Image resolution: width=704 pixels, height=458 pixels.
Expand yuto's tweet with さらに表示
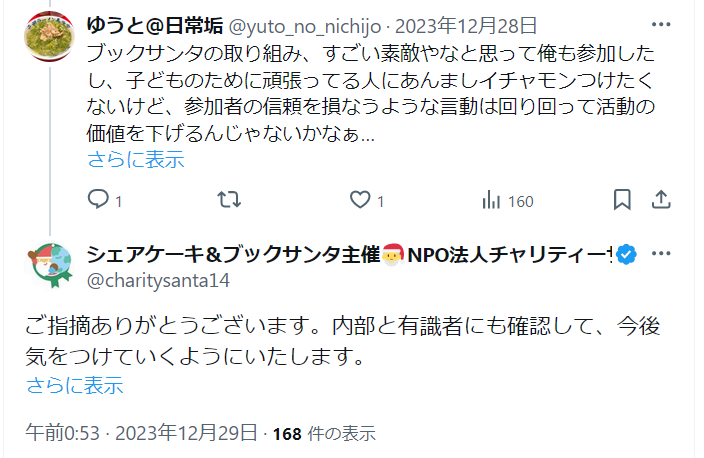point(136,159)
